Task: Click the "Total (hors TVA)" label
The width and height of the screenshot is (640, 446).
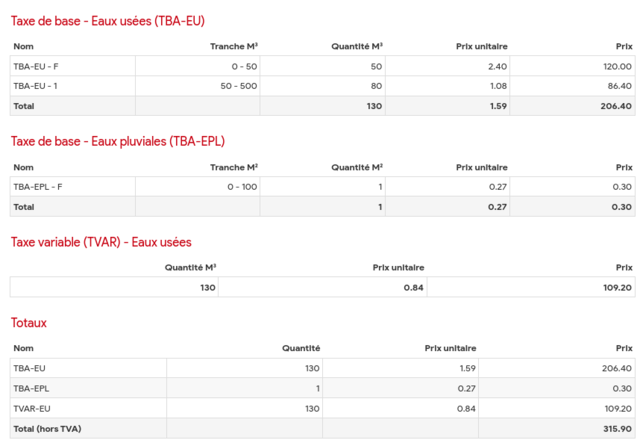Action: tap(47, 429)
